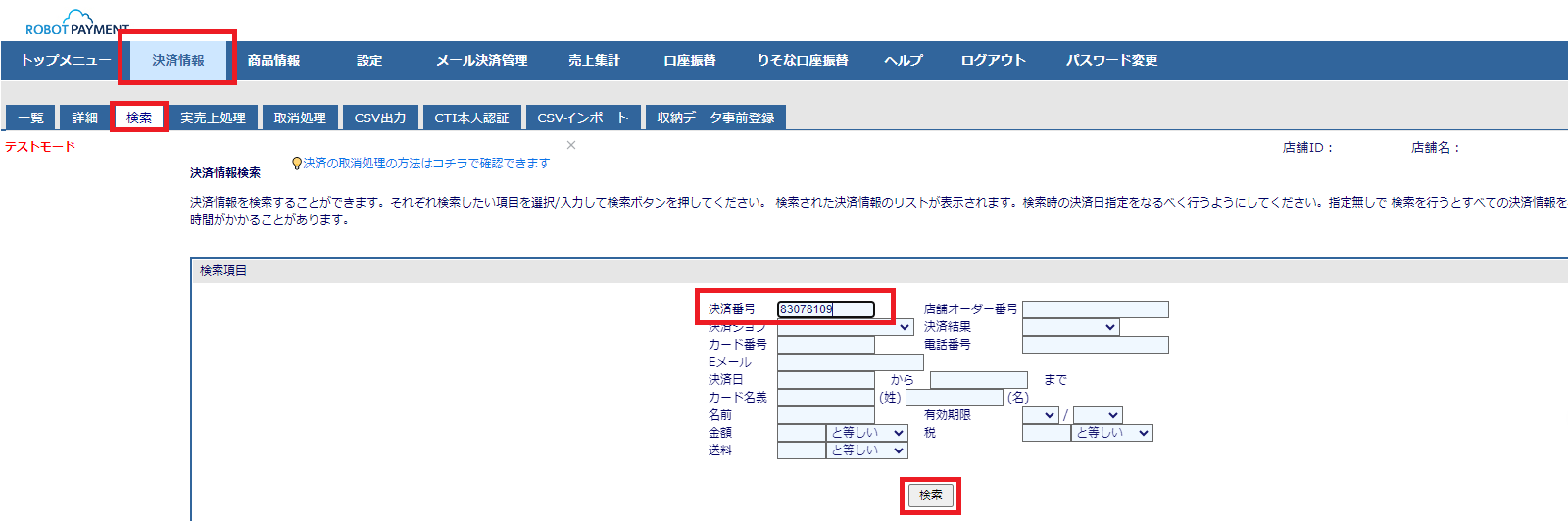Click the カード名義 surname (姓) field
Image resolution: width=1568 pixels, height=521 pixels.
click(x=826, y=398)
